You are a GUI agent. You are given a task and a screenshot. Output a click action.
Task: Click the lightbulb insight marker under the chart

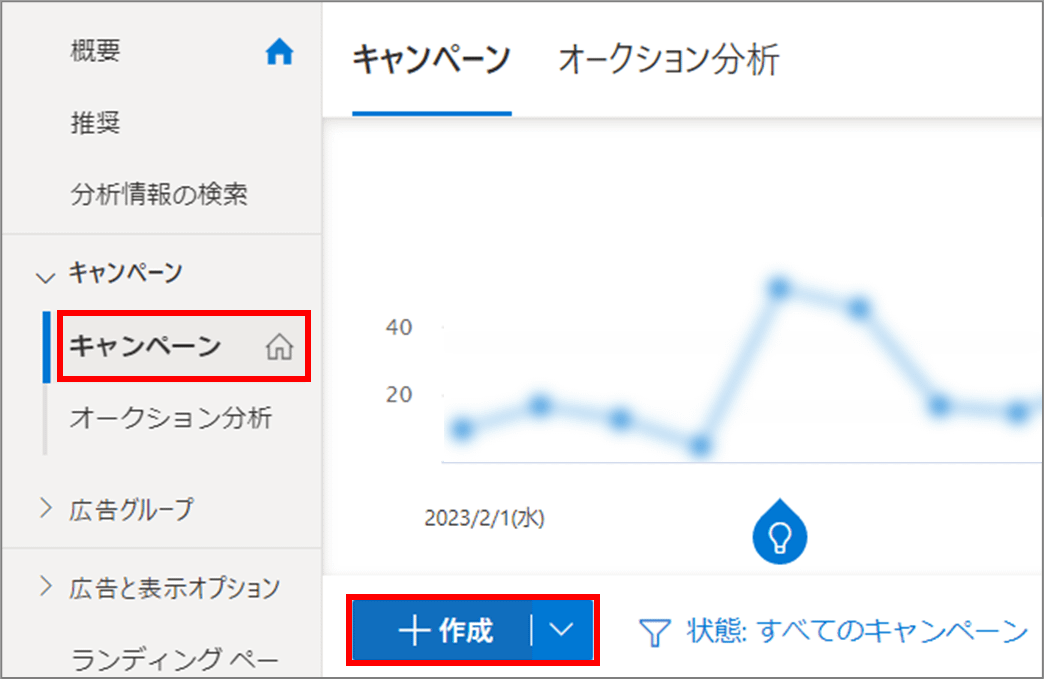(x=779, y=537)
